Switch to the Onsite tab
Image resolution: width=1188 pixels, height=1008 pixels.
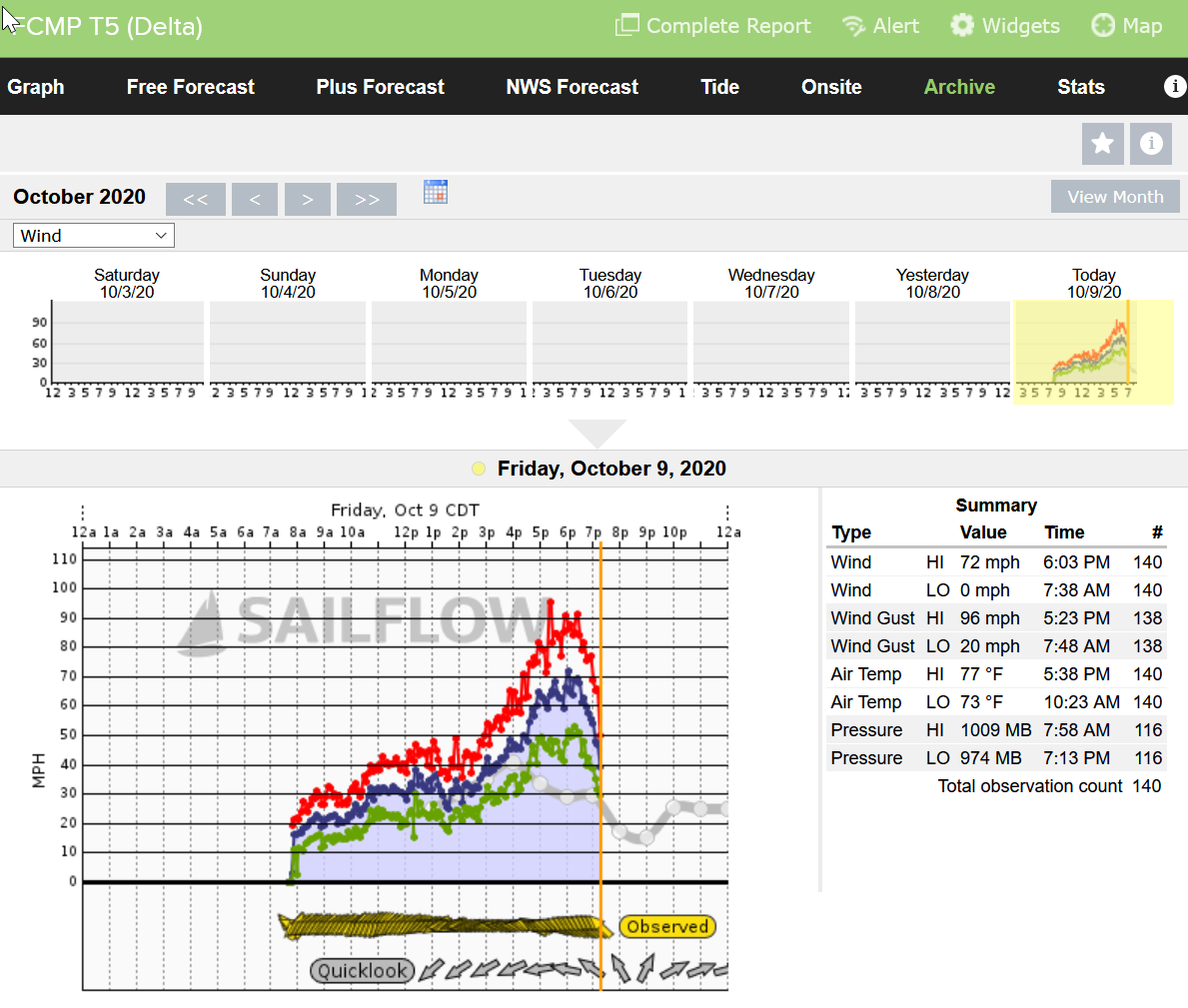[x=831, y=87]
